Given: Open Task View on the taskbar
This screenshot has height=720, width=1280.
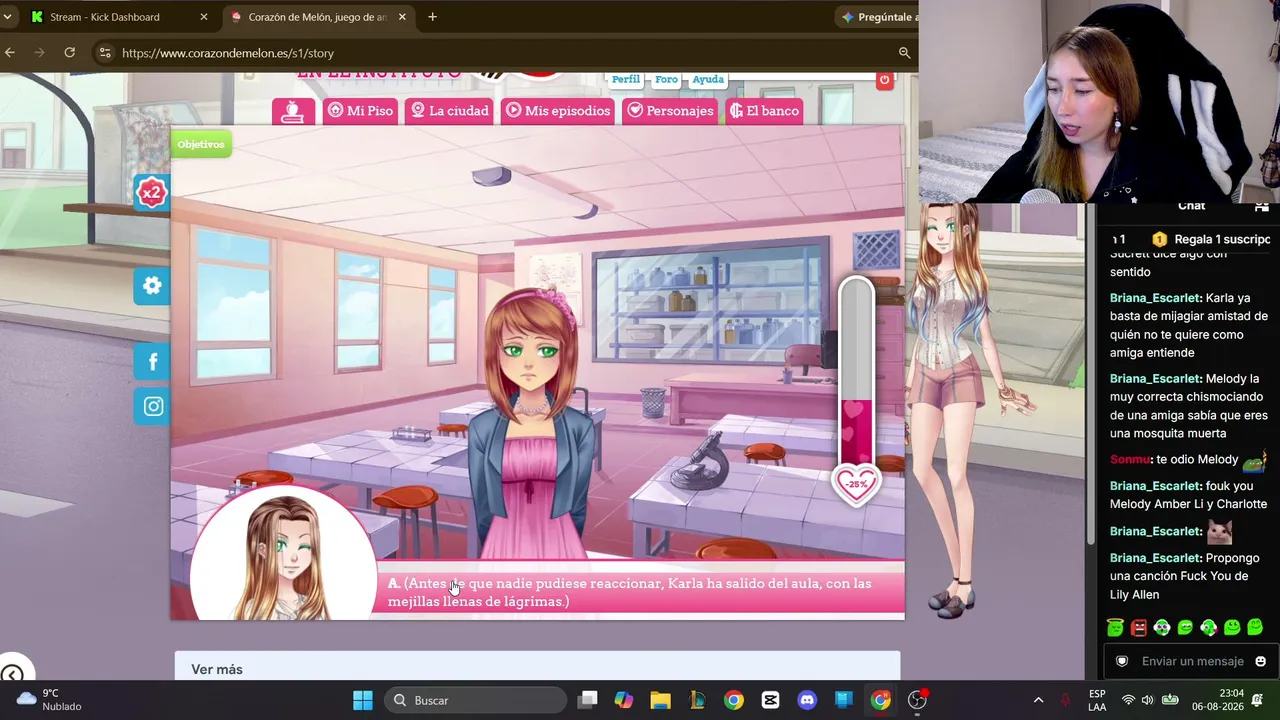Looking at the screenshot, I should 587,700.
